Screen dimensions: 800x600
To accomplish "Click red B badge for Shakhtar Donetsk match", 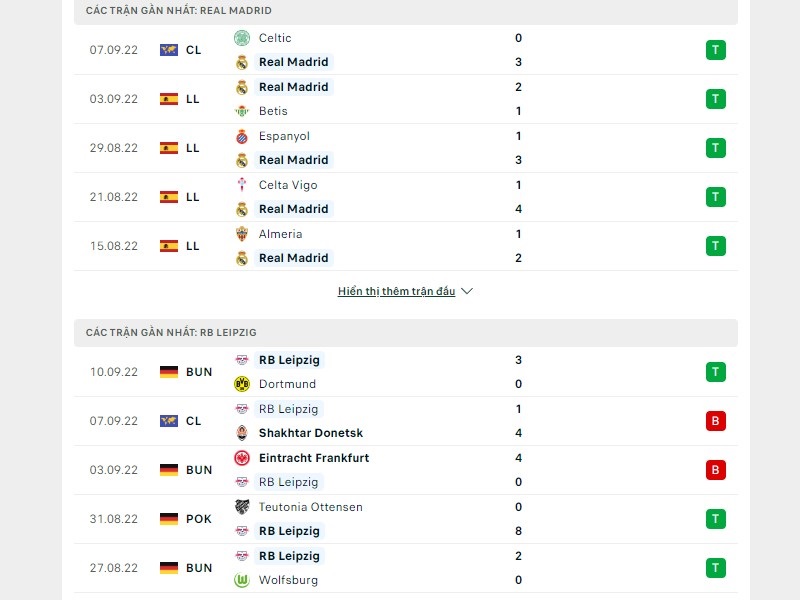I will [x=715, y=421].
